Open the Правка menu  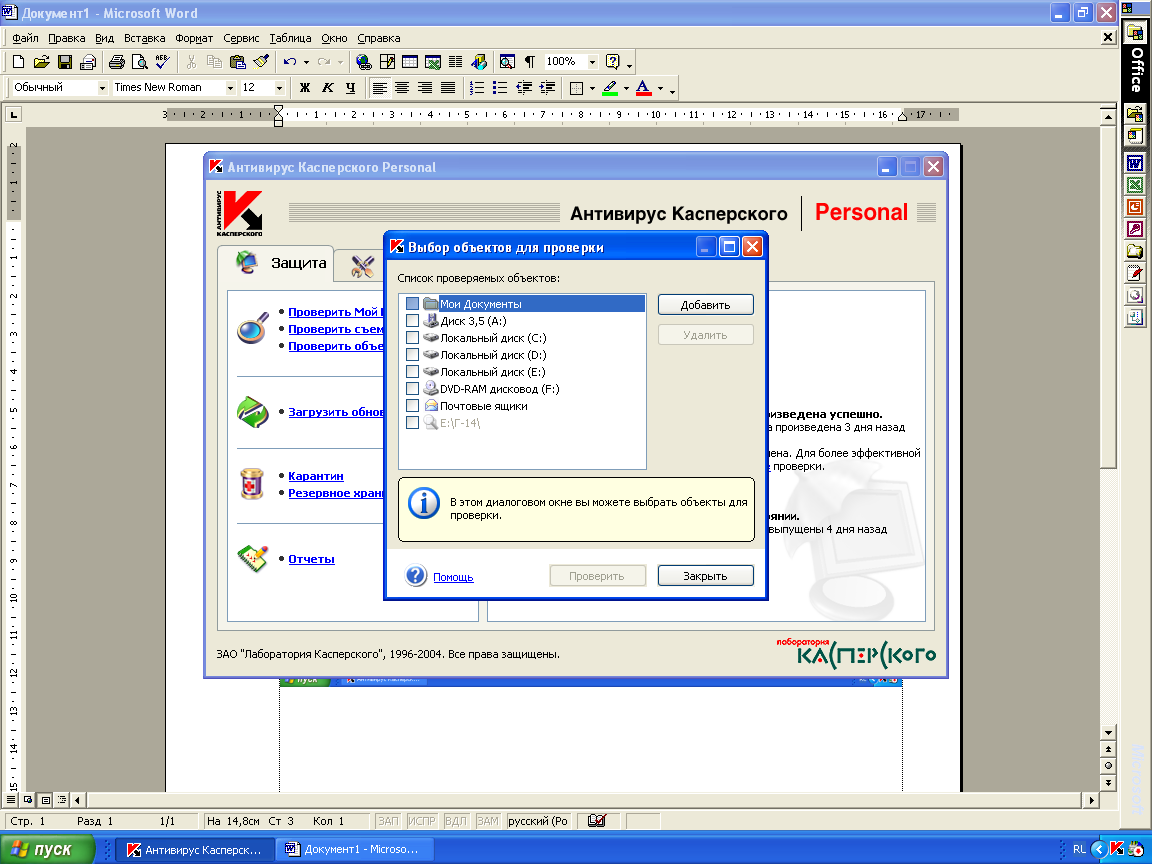click(x=67, y=38)
